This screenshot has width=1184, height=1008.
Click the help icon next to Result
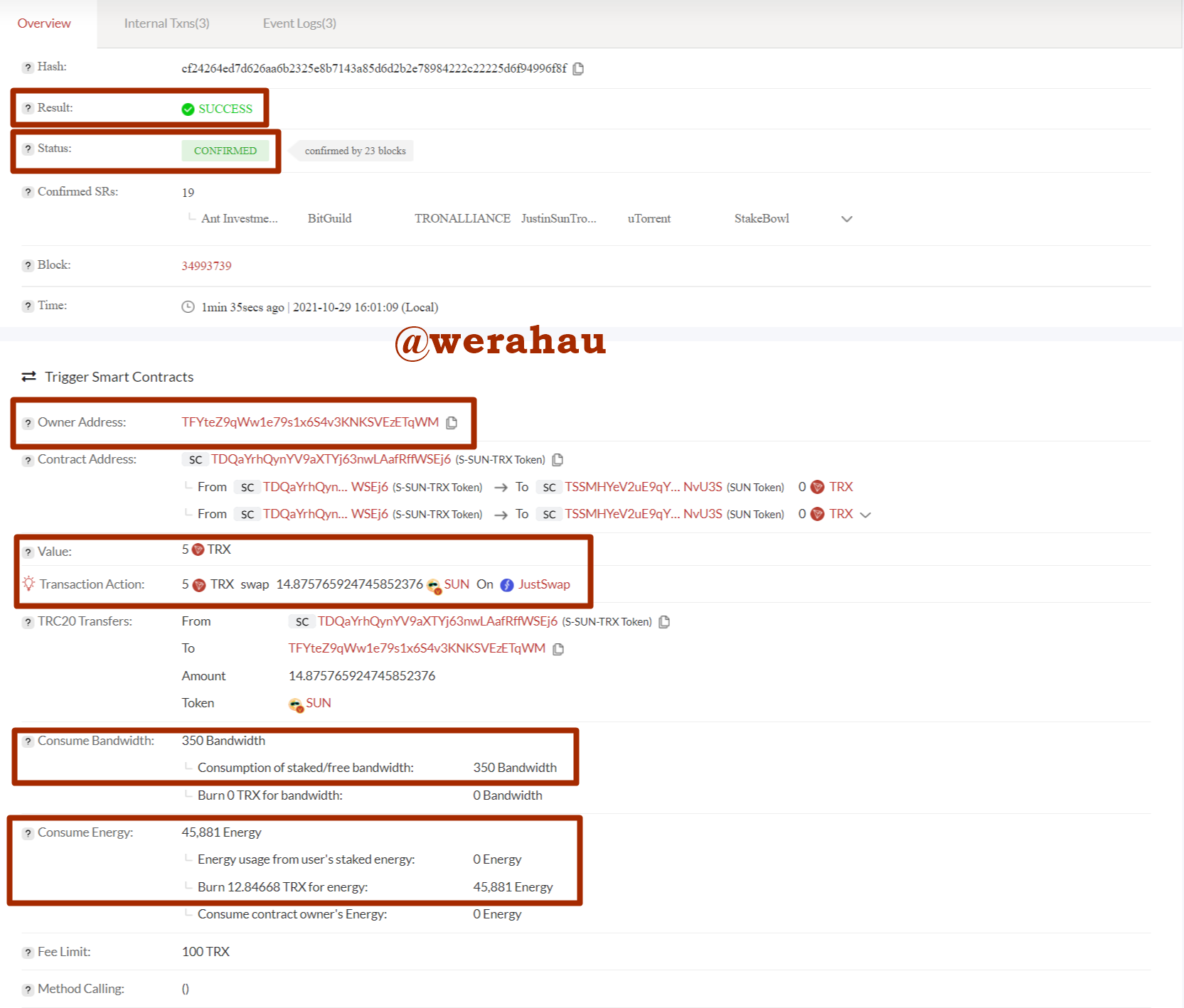pyautogui.click(x=28, y=108)
